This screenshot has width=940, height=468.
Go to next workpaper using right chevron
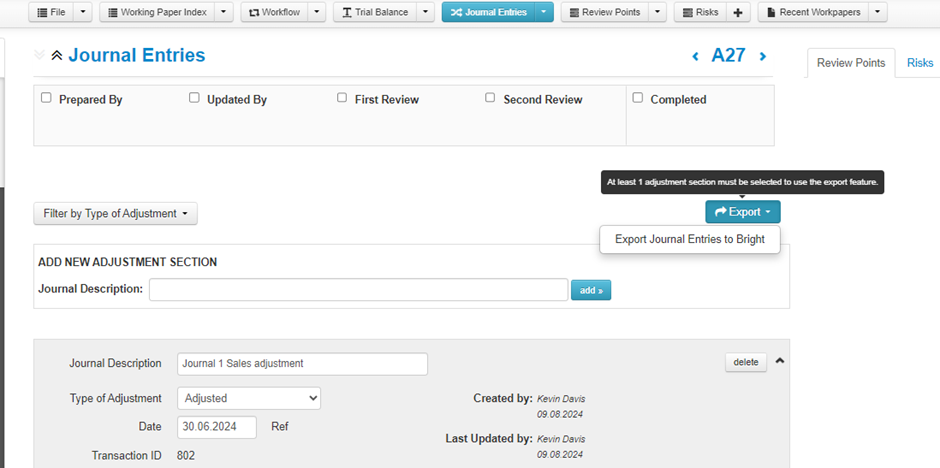(763, 57)
